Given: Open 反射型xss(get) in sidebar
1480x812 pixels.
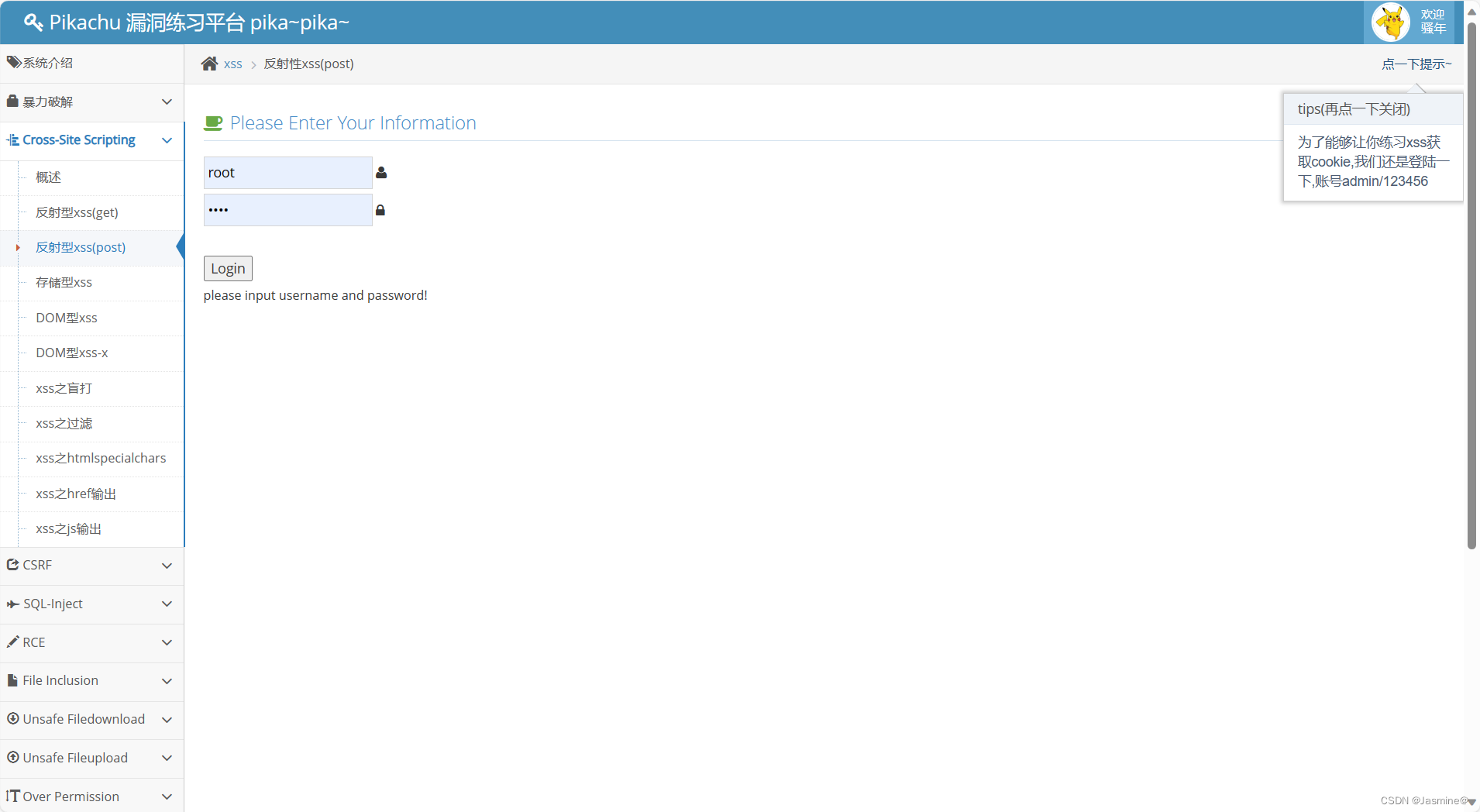Looking at the screenshot, I should coord(77,212).
